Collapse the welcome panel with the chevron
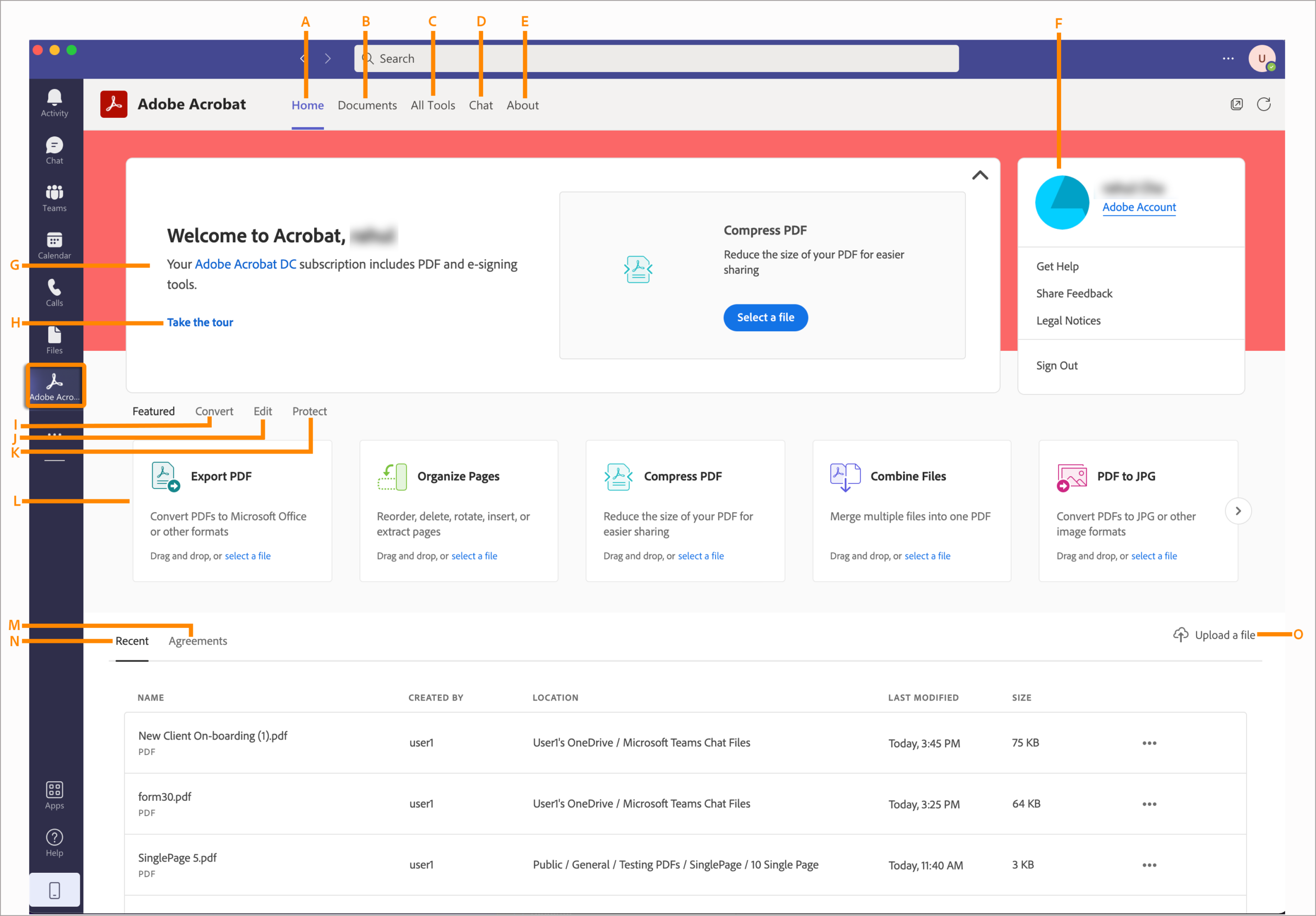The height and width of the screenshot is (916, 1316). point(980,175)
